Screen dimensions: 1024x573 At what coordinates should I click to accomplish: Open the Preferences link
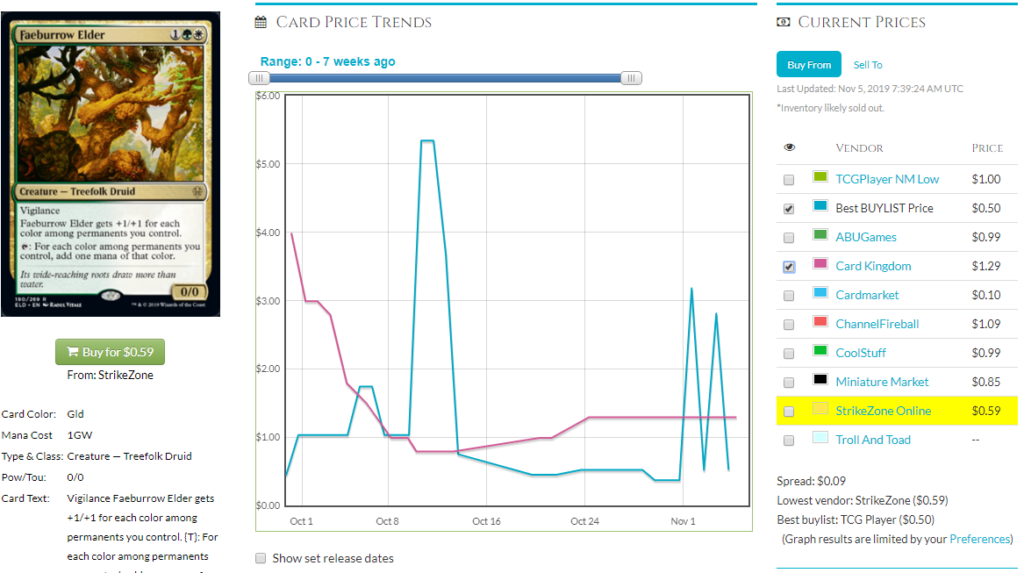click(980, 539)
